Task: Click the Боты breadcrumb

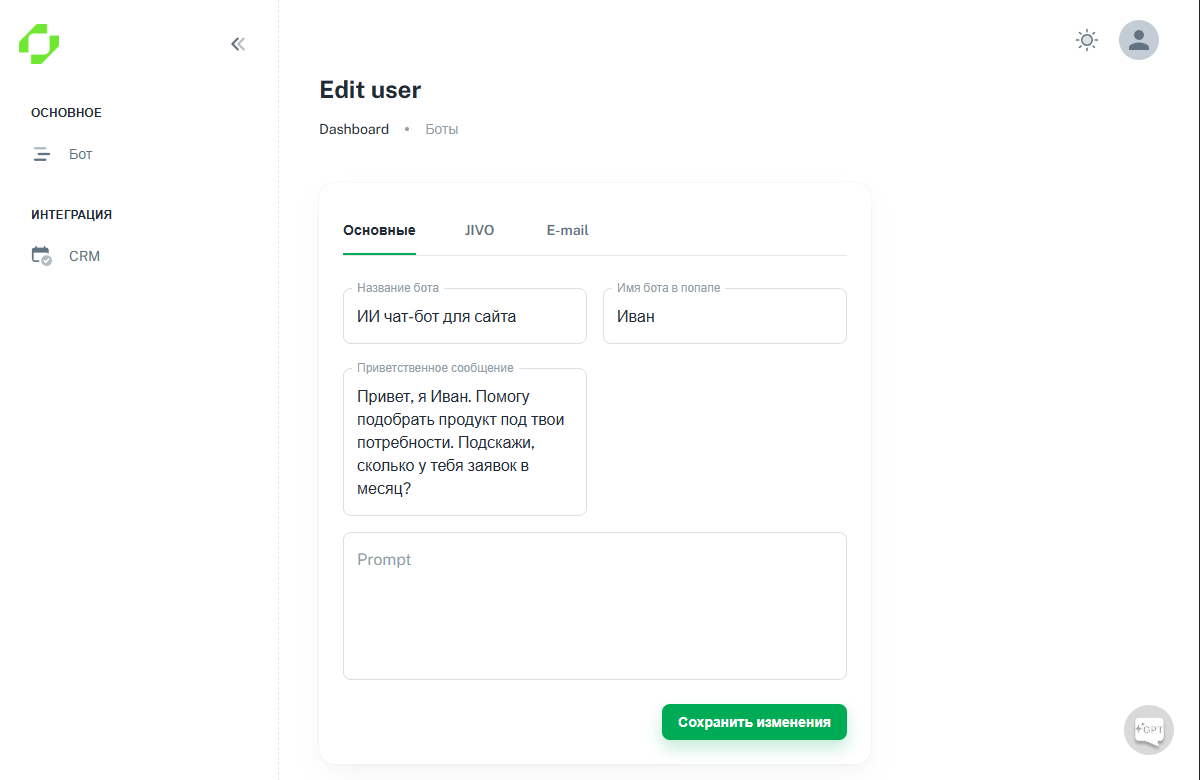Action: click(x=442, y=129)
